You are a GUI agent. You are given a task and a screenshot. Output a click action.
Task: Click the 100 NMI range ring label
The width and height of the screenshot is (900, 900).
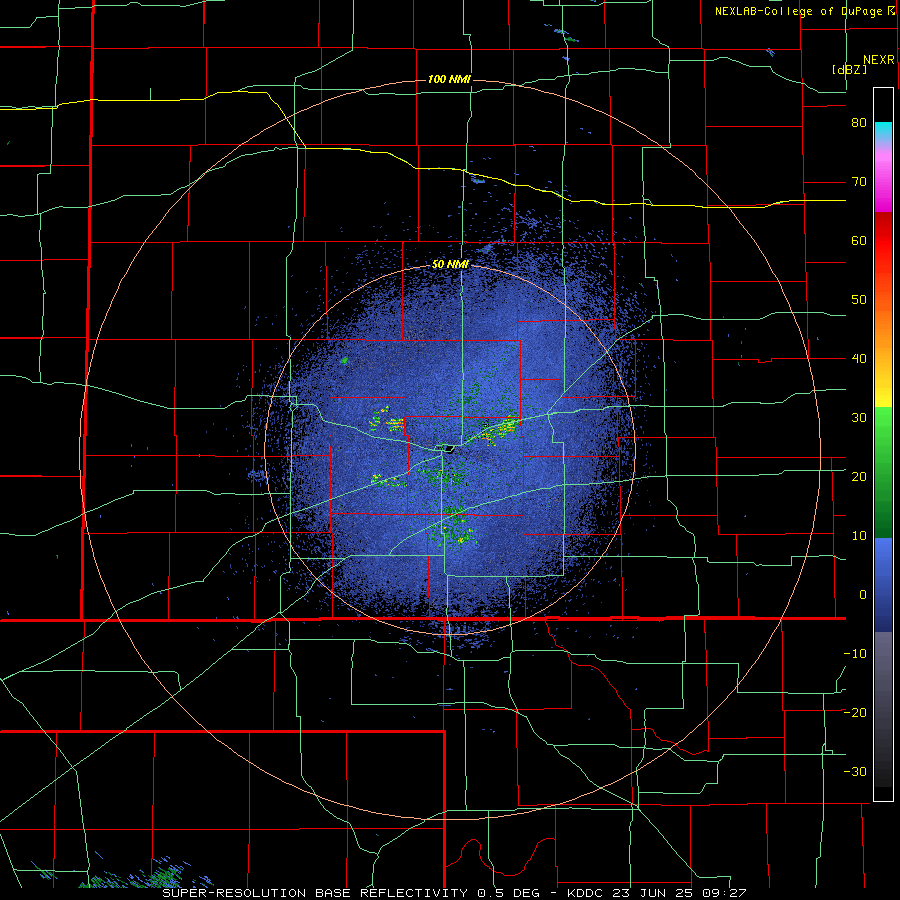pyautogui.click(x=449, y=79)
